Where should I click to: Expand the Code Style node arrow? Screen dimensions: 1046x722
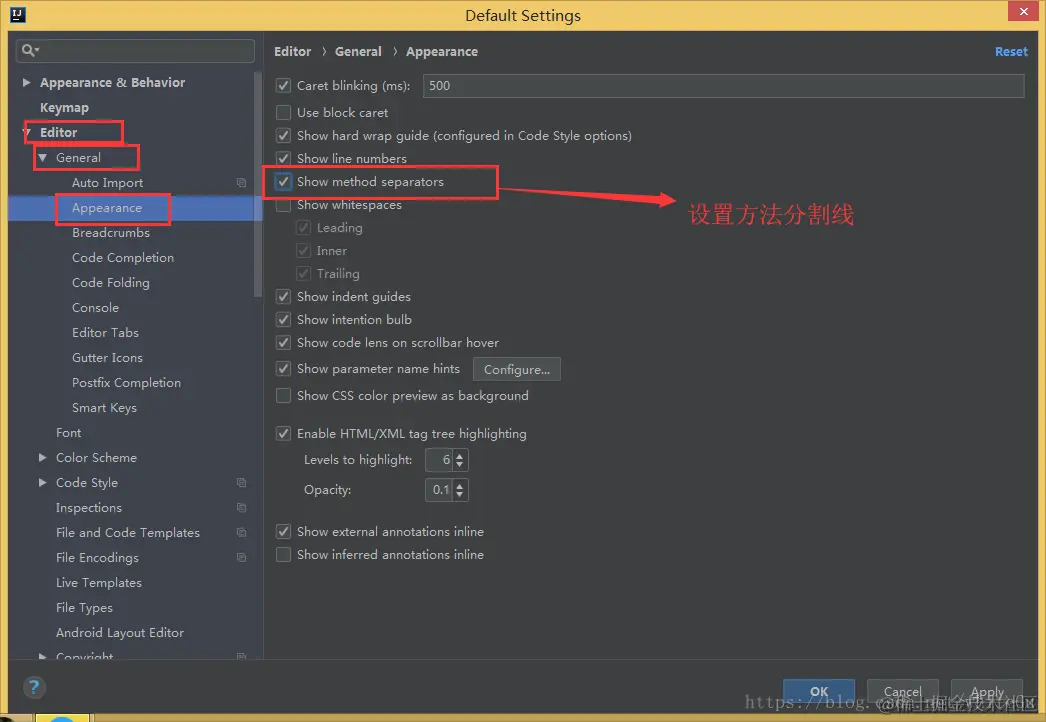coord(43,482)
